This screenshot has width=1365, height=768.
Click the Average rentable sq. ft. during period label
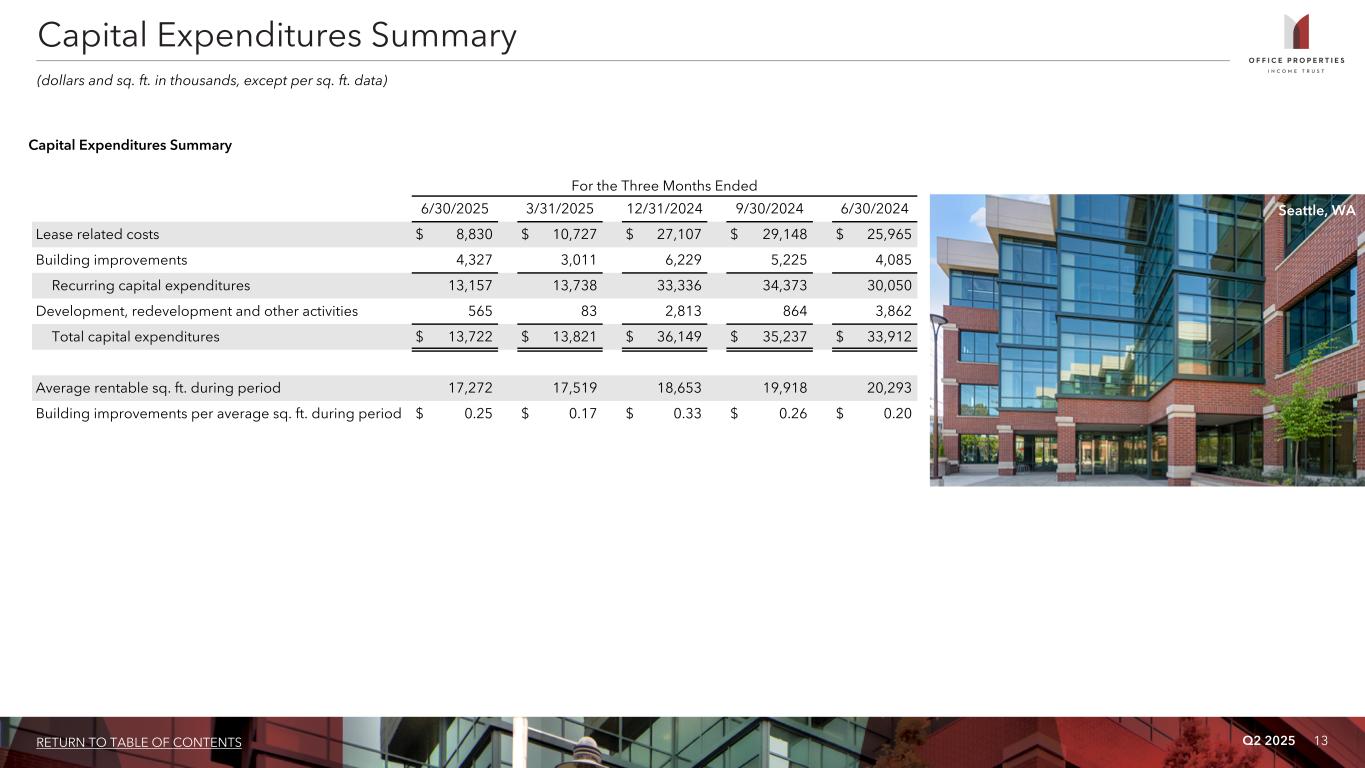[158, 388]
